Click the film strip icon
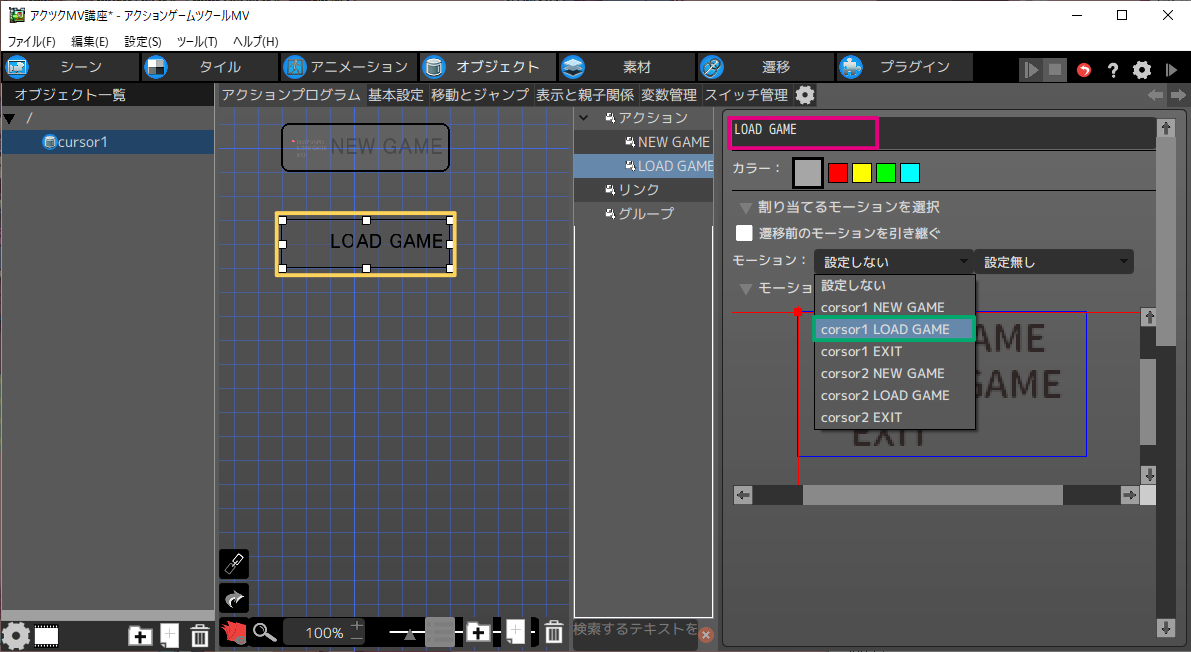The height and width of the screenshot is (652, 1191). tap(46, 635)
